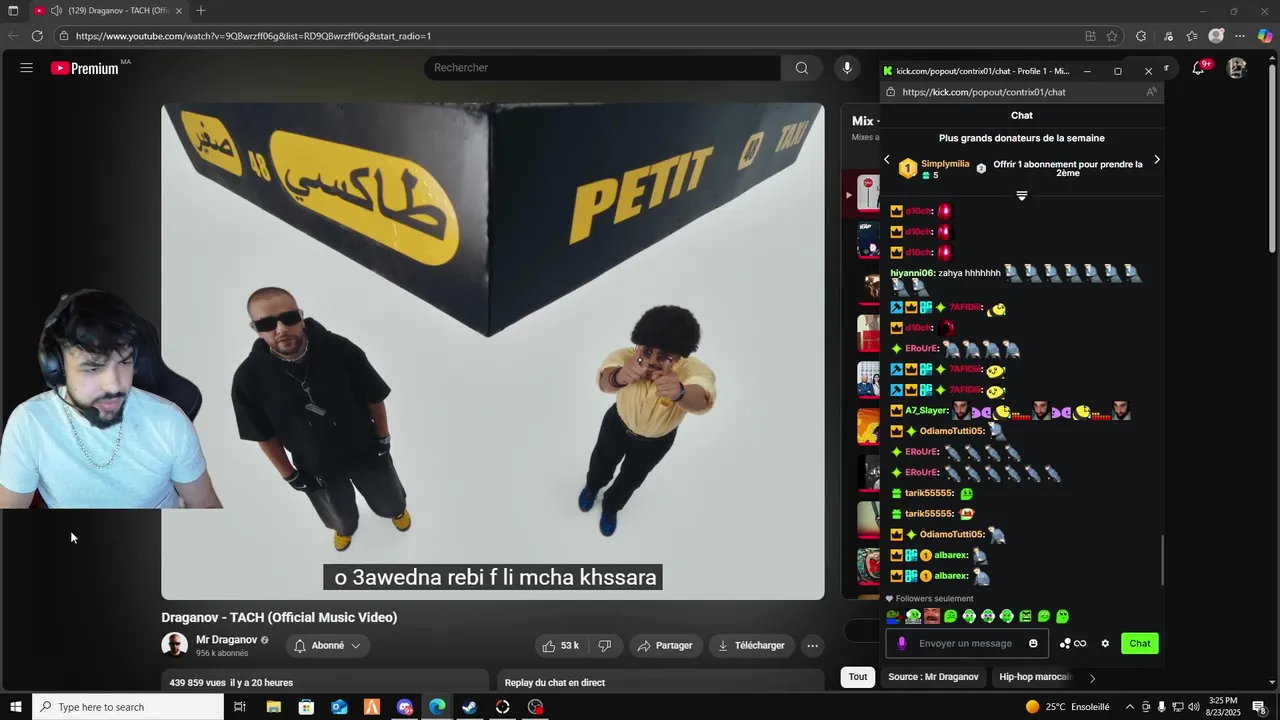Screen dimensions: 1280x720
Task: Open user A7_Slayer in Kick chat
Action: [926, 411]
